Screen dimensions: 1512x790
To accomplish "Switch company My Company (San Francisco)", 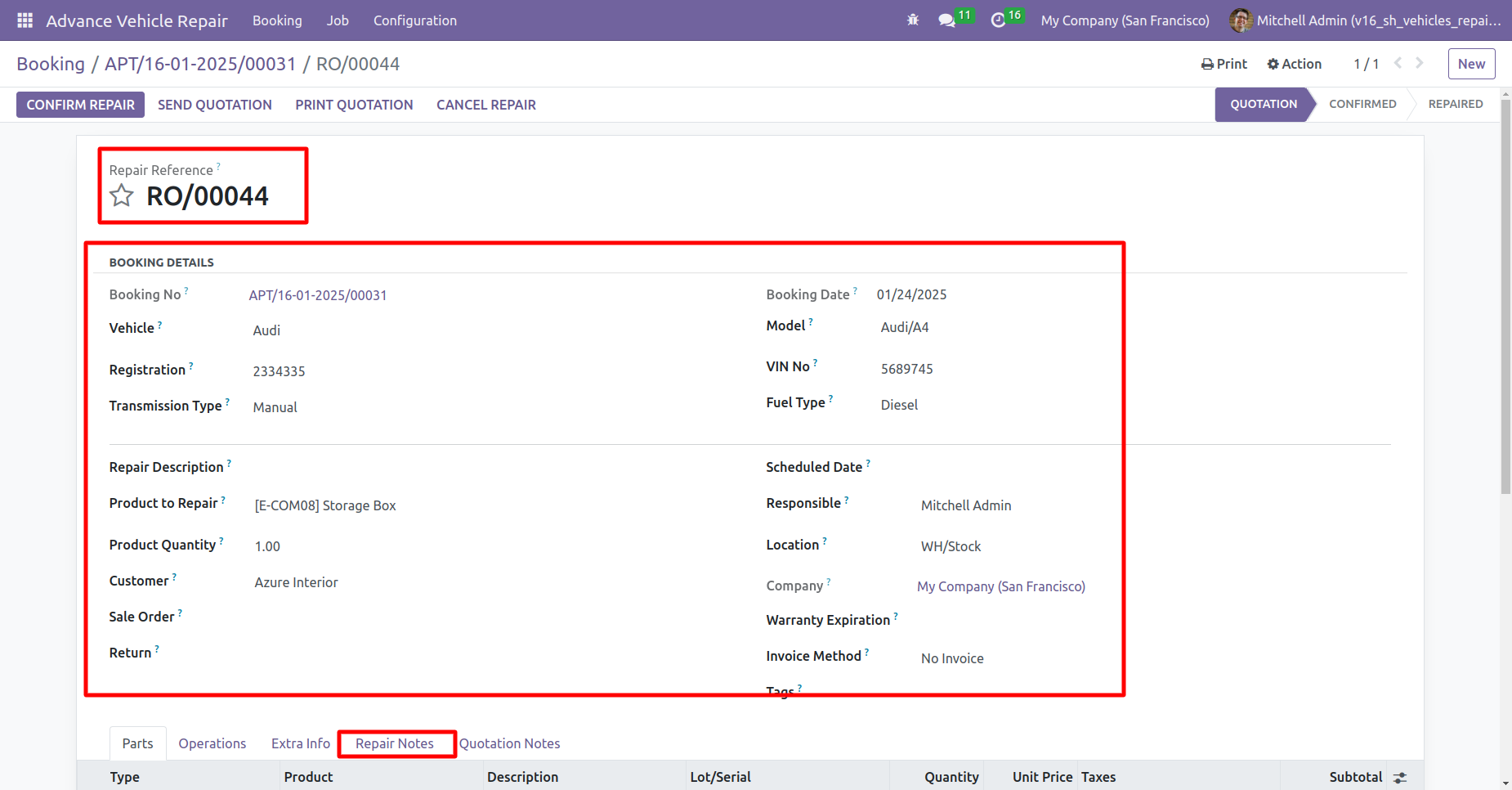I will 1125,20.
